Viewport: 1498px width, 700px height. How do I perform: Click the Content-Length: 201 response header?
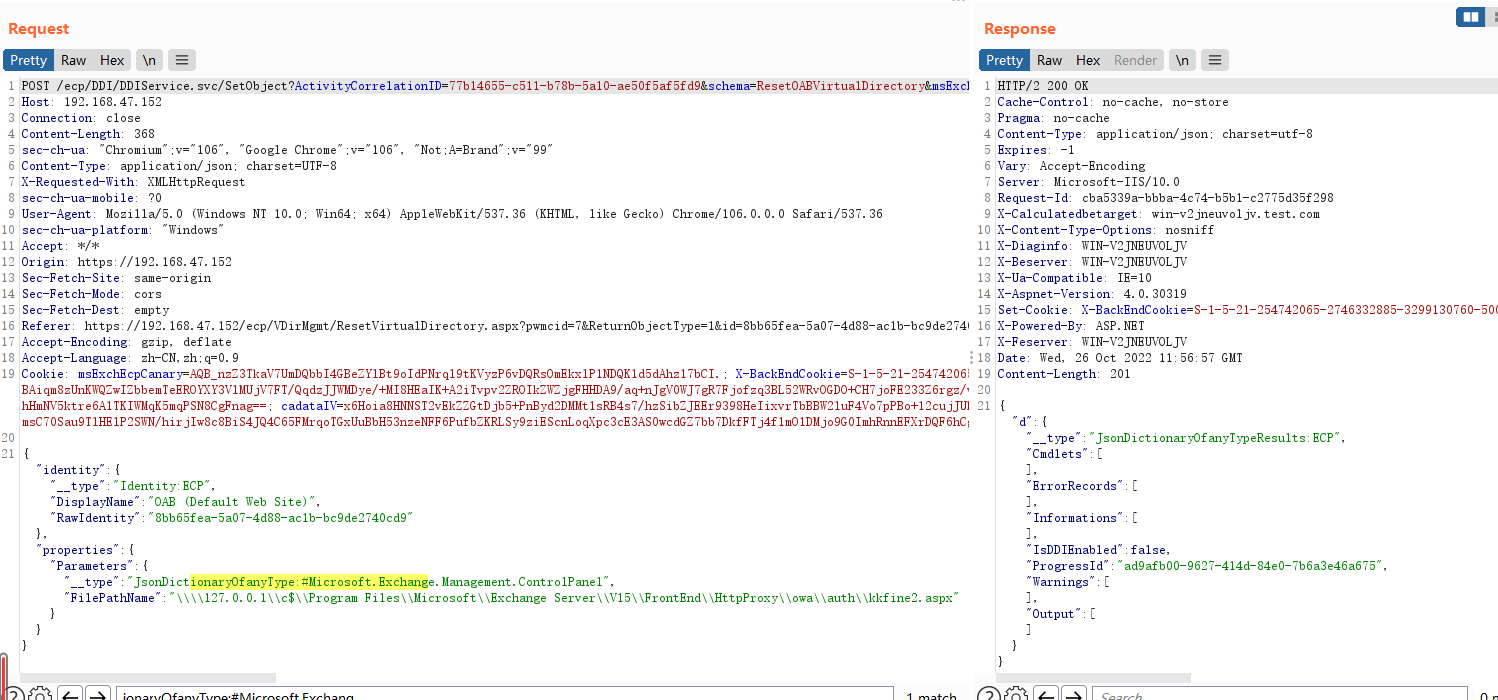(1063, 374)
